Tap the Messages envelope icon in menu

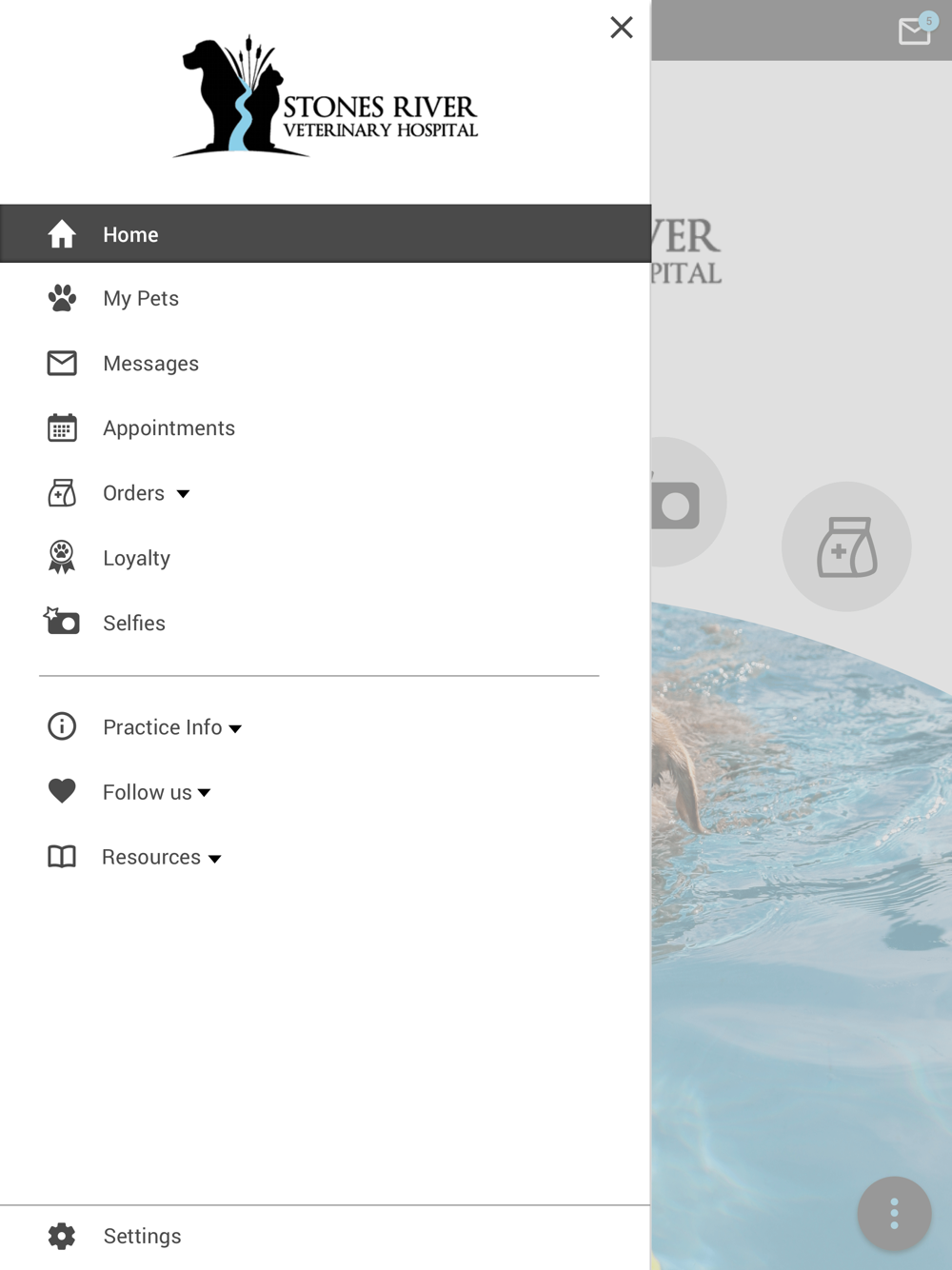tap(62, 364)
